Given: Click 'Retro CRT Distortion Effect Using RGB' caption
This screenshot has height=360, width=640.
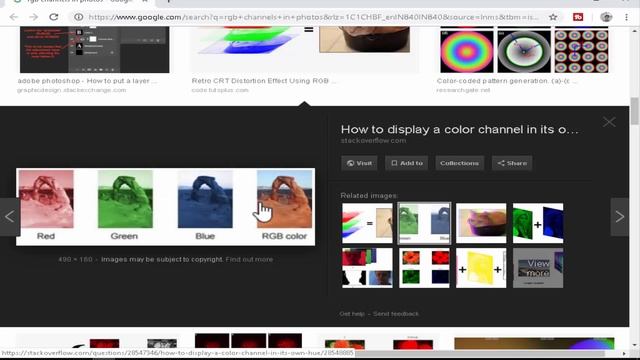Looking at the screenshot, I should coord(264,81).
